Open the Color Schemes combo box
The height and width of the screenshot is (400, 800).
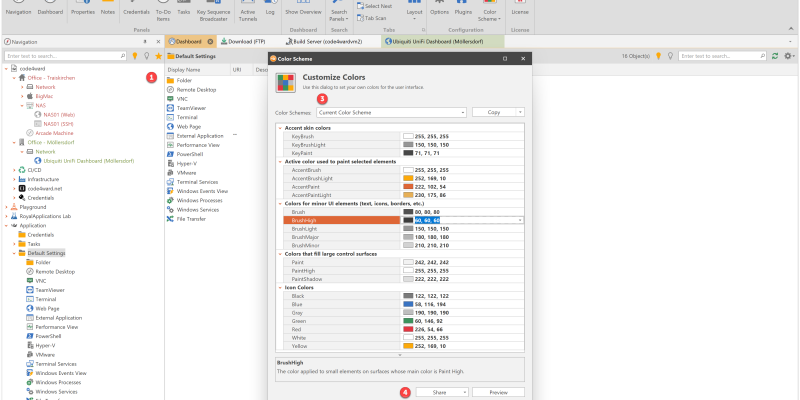tap(370, 113)
